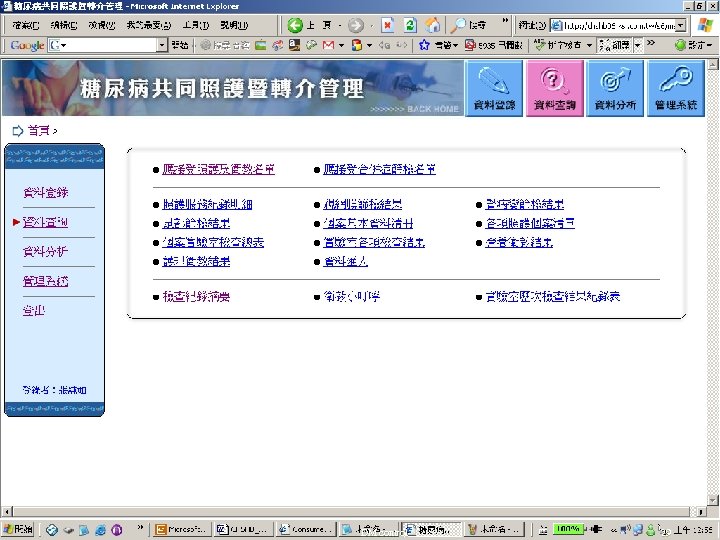The image size is (720, 540).
Task: Click the purple round quick launch icon
Action: tap(117, 530)
